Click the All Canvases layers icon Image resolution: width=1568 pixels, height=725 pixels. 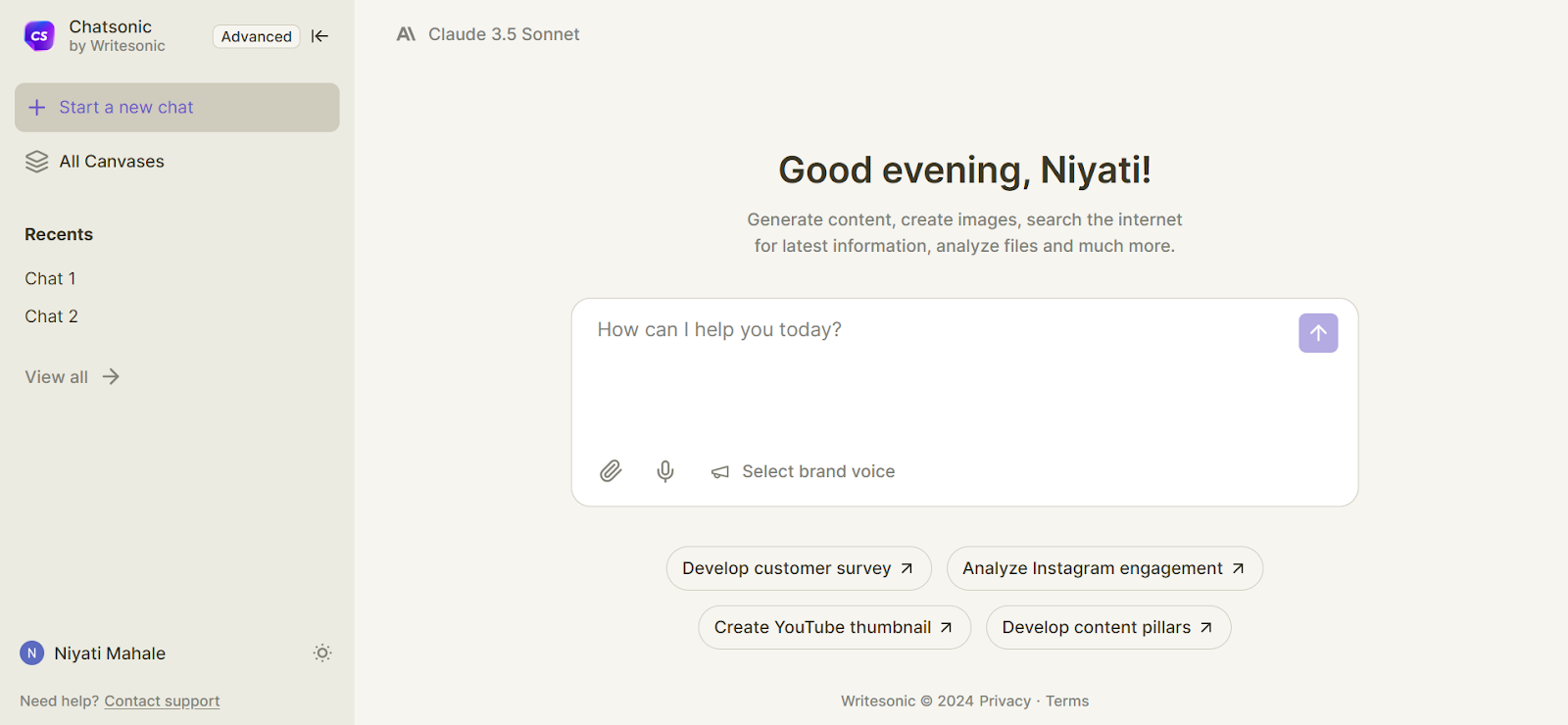point(36,162)
